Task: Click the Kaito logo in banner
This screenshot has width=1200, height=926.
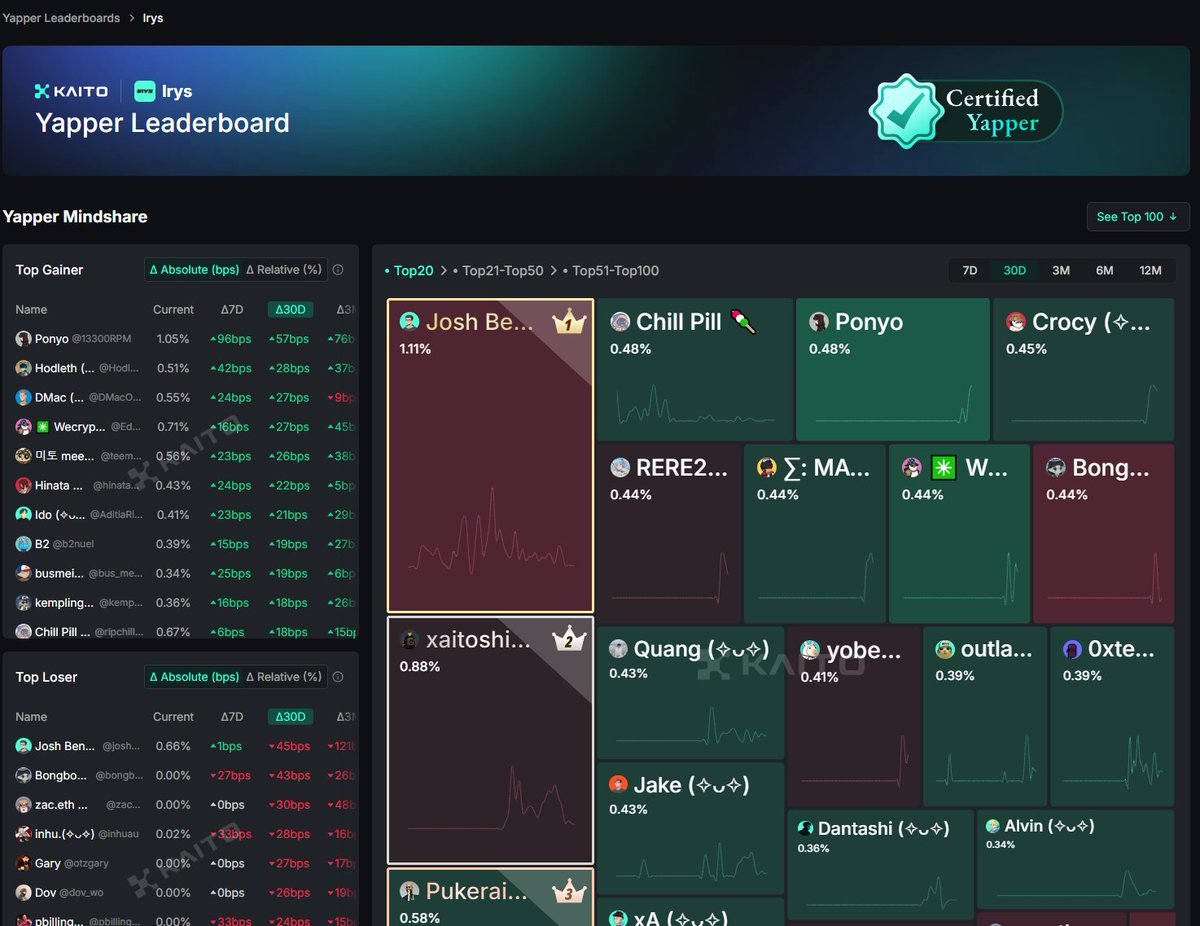Action: (x=71, y=91)
